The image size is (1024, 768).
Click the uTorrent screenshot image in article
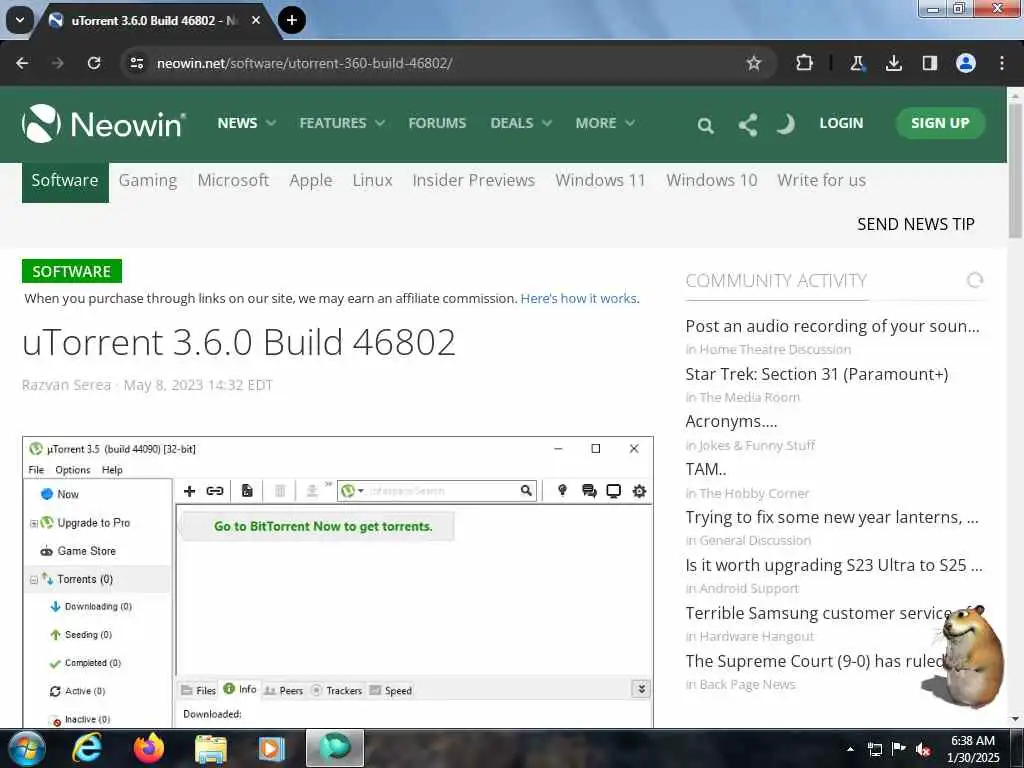tap(338, 582)
